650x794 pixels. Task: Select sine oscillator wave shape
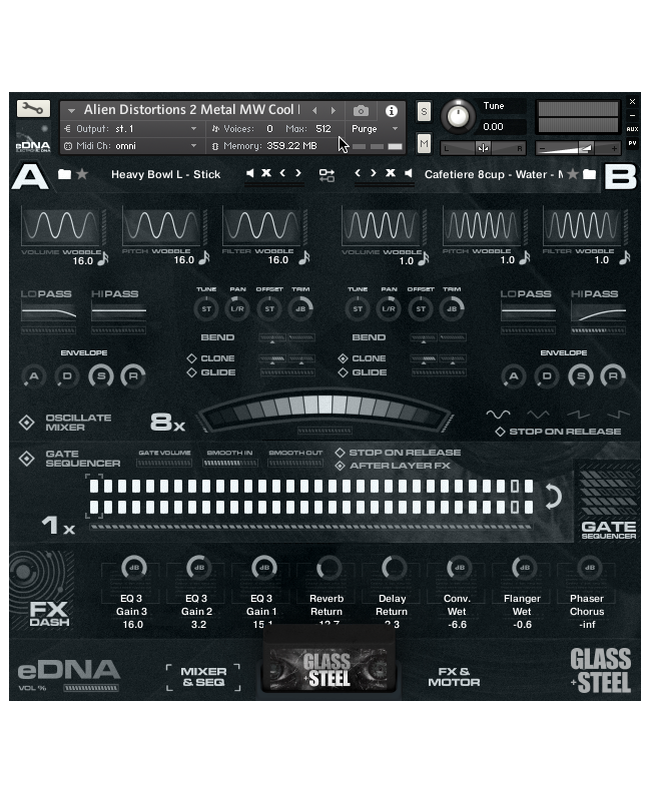click(498, 415)
